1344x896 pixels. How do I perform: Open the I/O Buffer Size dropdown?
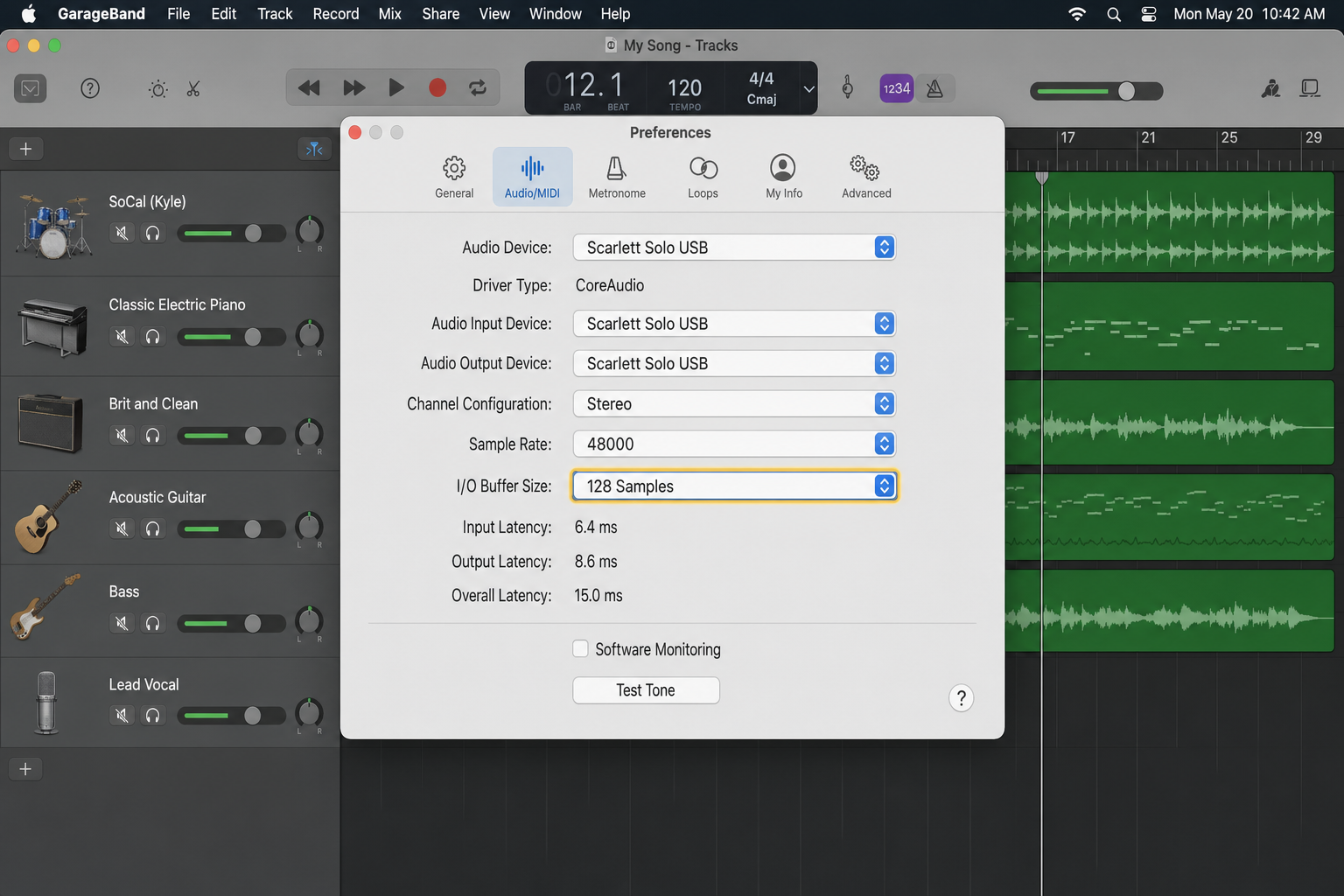click(734, 486)
